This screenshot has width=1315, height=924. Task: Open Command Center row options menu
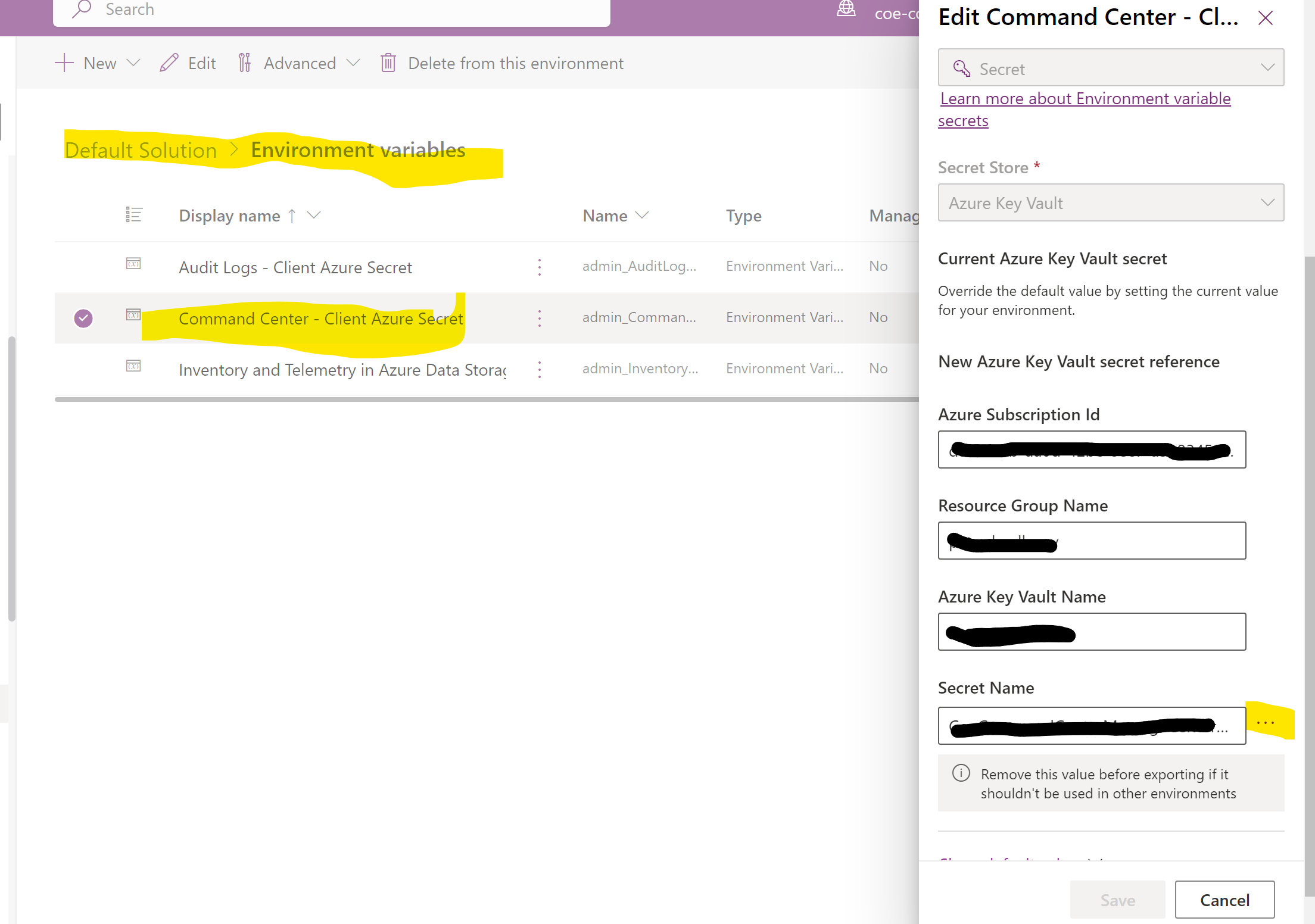pyautogui.click(x=539, y=318)
